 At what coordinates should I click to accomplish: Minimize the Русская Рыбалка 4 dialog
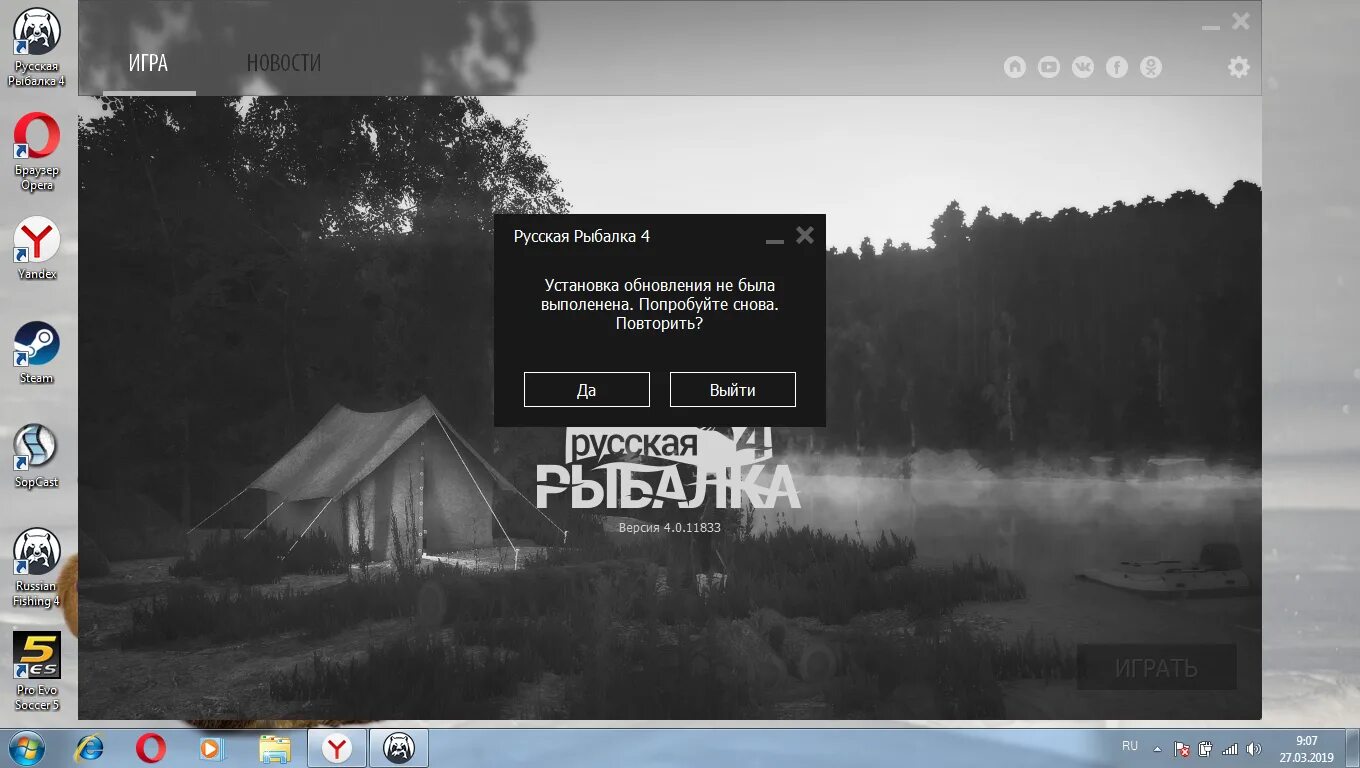coord(774,240)
